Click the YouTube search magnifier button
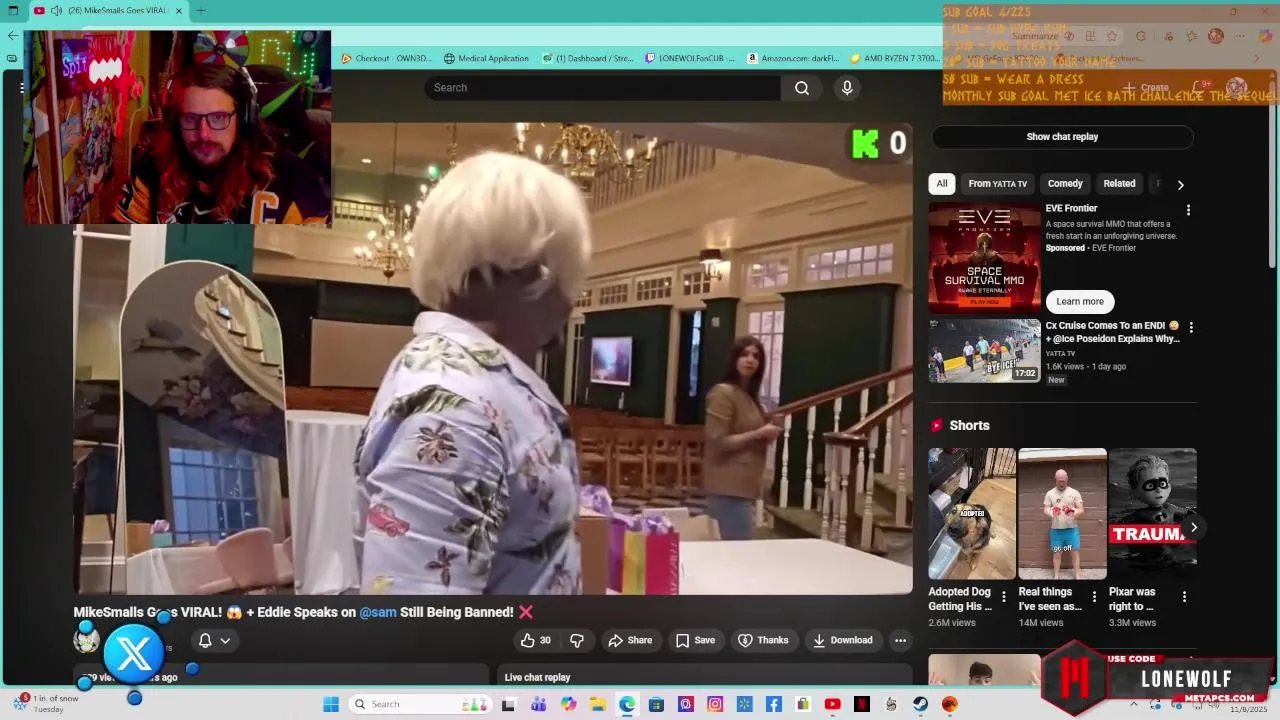This screenshot has width=1280, height=720. pyautogui.click(x=802, y=88)
